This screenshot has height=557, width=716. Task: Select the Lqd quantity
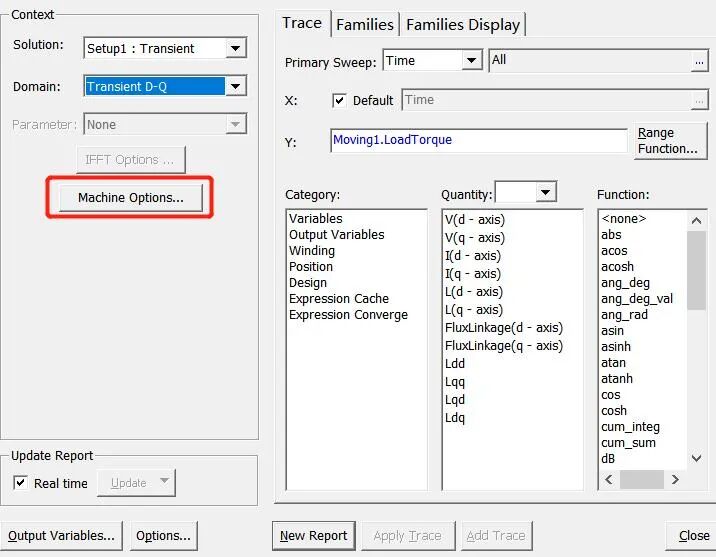pyautogui.click(x=455, y=400)
